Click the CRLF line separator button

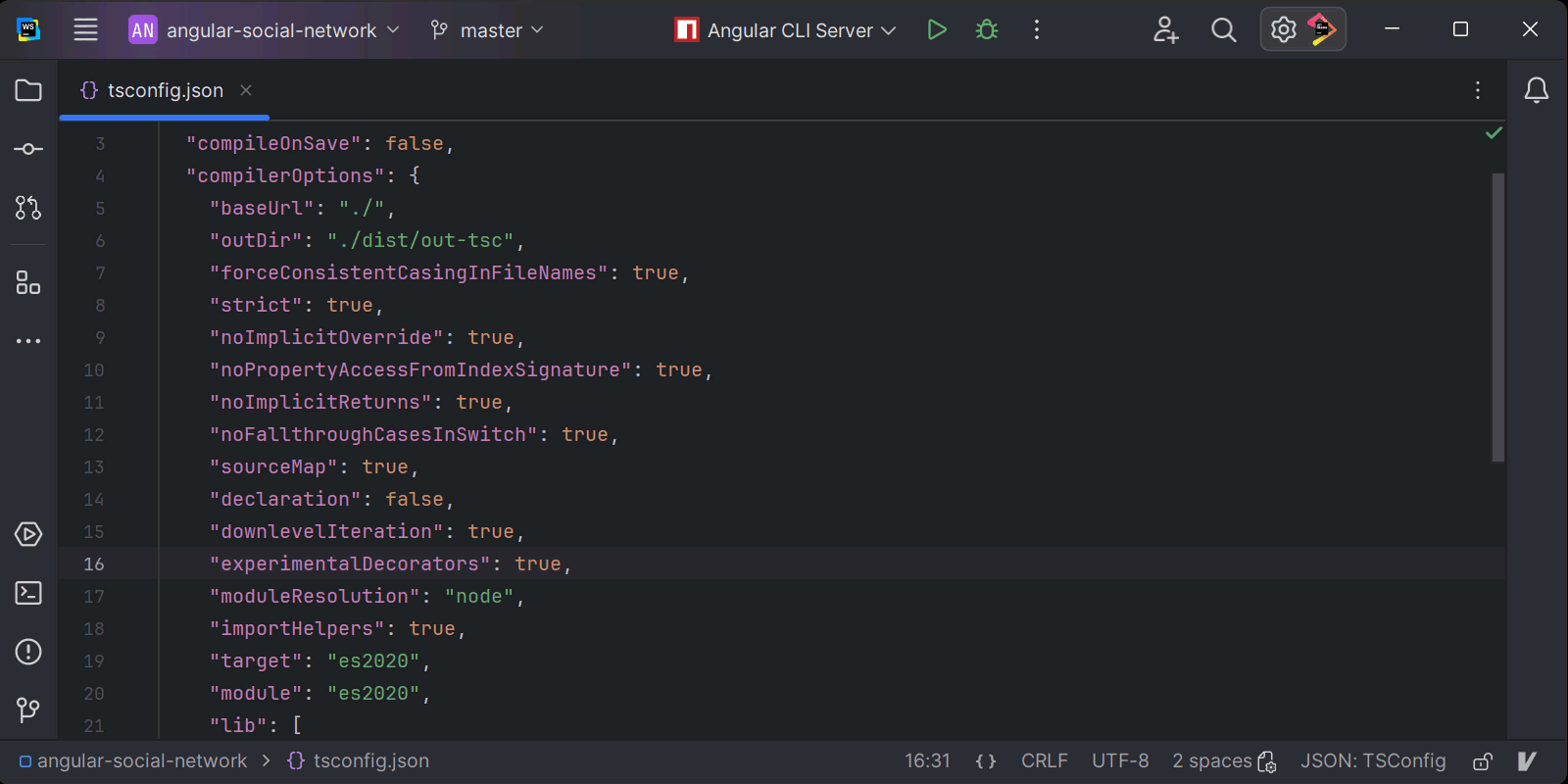click(x=1044, y=761)
